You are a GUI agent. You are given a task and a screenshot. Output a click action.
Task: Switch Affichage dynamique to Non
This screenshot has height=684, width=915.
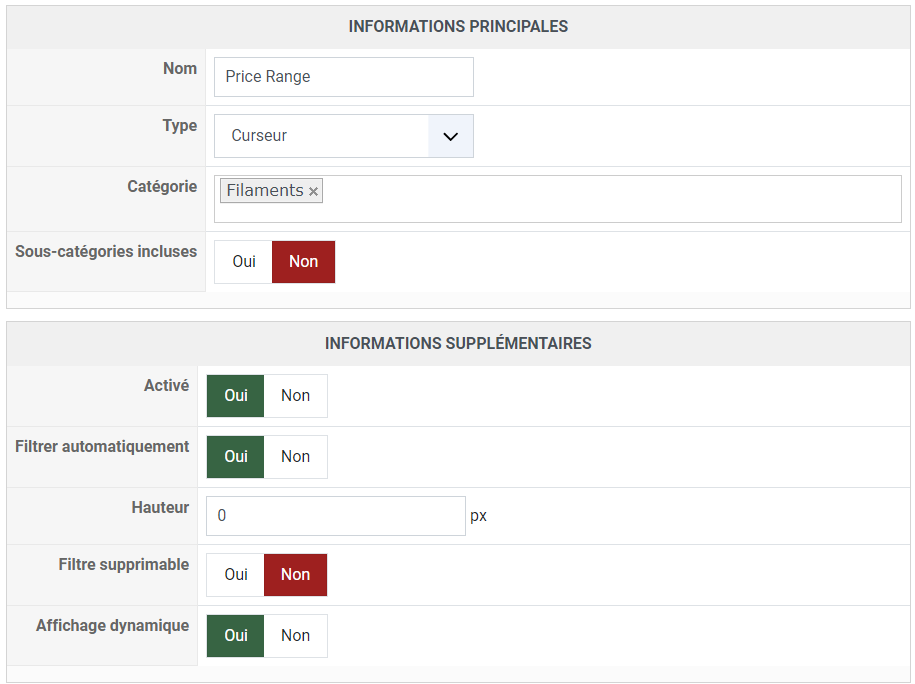tap(295, 636)
